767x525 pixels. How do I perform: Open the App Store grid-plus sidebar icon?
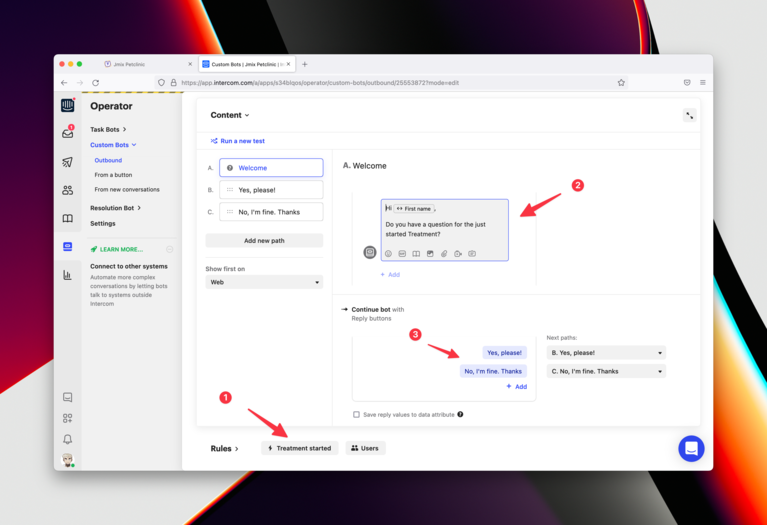point(68,418)
